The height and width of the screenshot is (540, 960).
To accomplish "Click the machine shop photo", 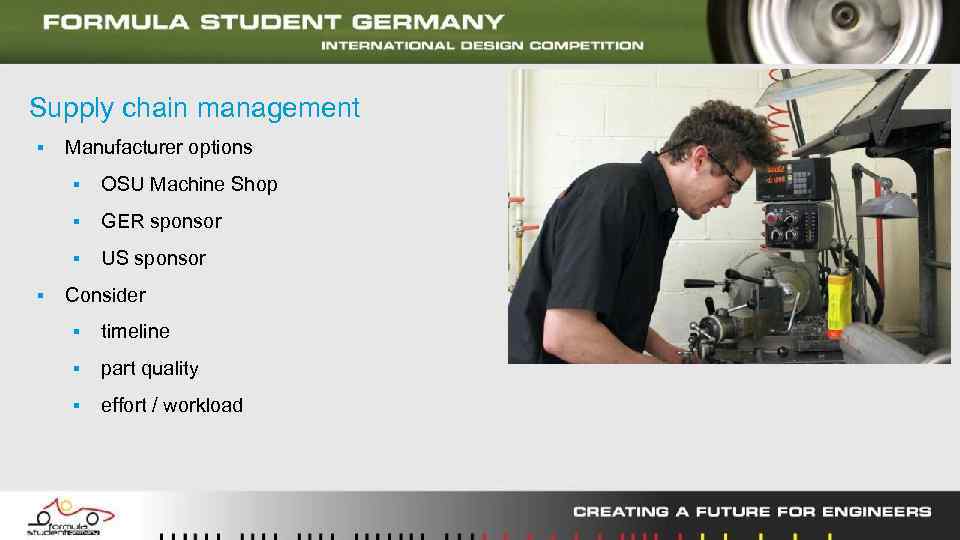I will click(x=729, y=216).
